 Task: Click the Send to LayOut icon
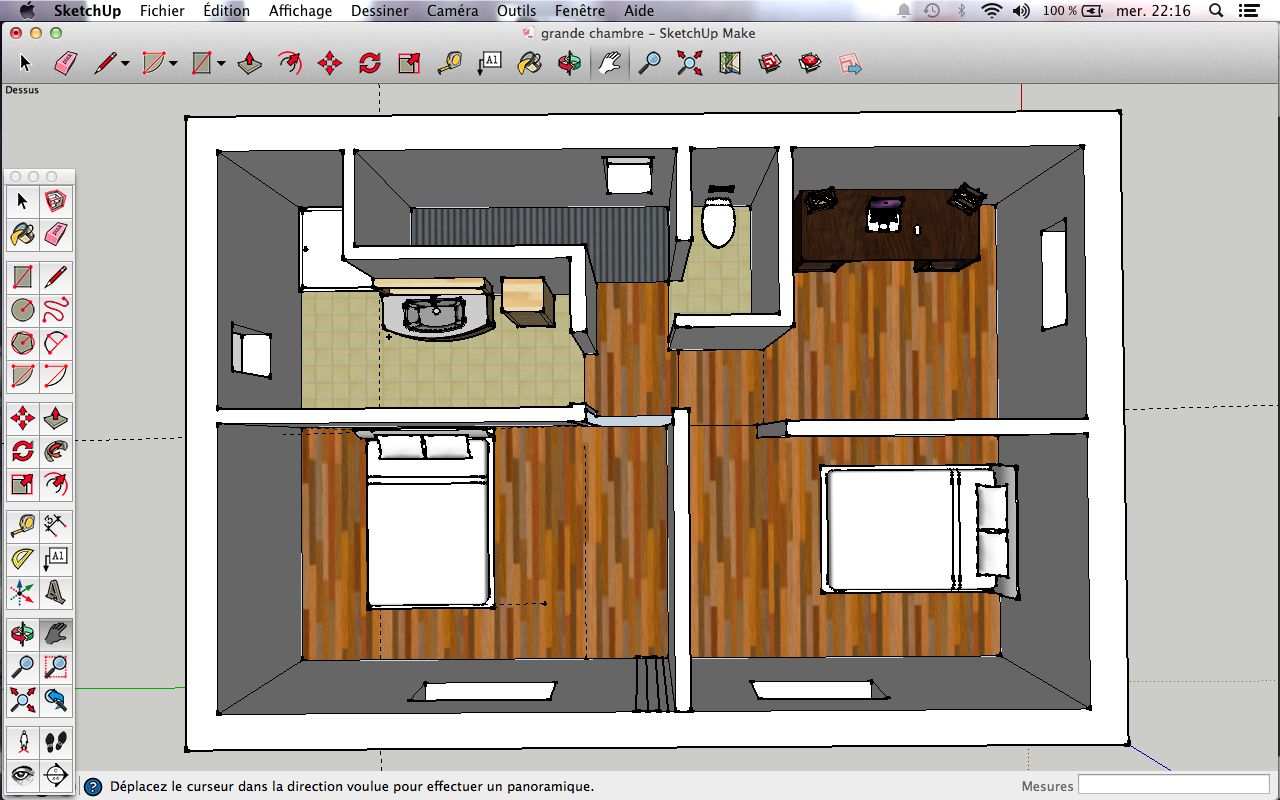(849, 64)
